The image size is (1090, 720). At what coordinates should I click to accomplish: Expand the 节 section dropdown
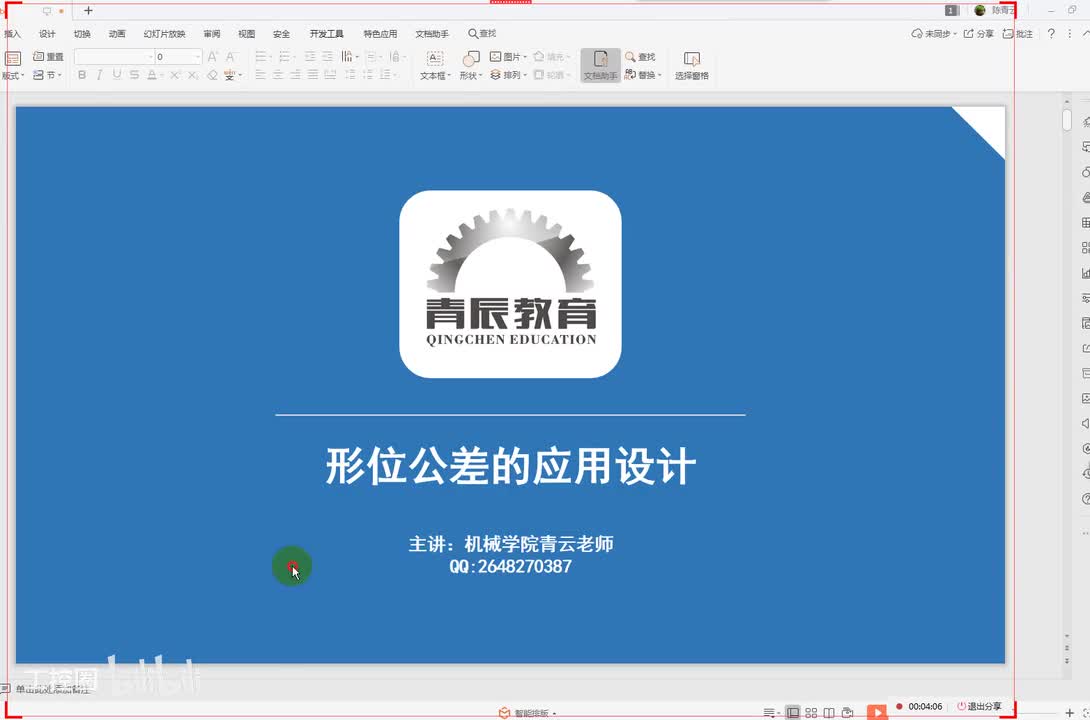(47, 75)
